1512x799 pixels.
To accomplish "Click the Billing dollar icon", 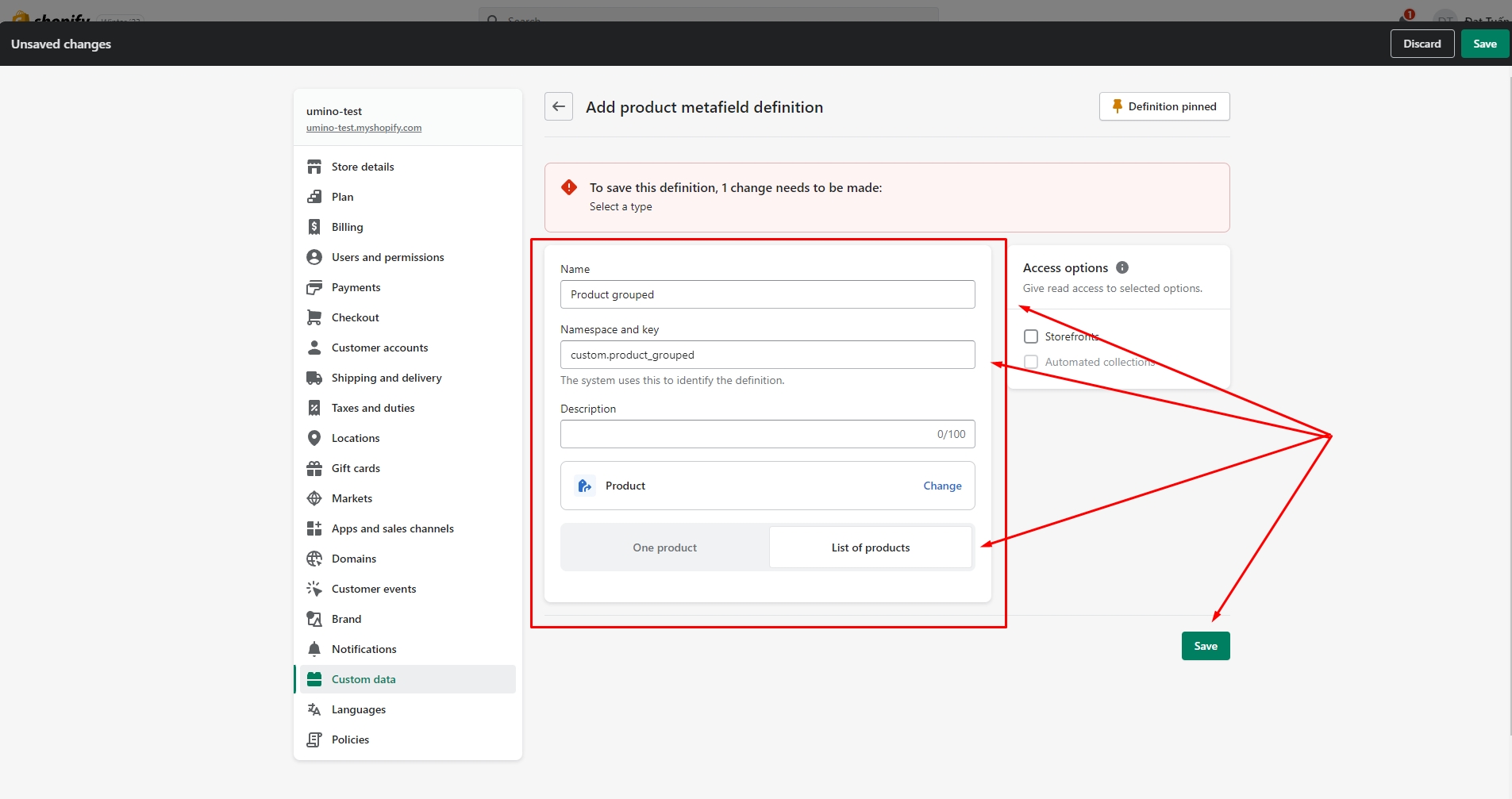I will pyautogui.click(x=314, y=227).
